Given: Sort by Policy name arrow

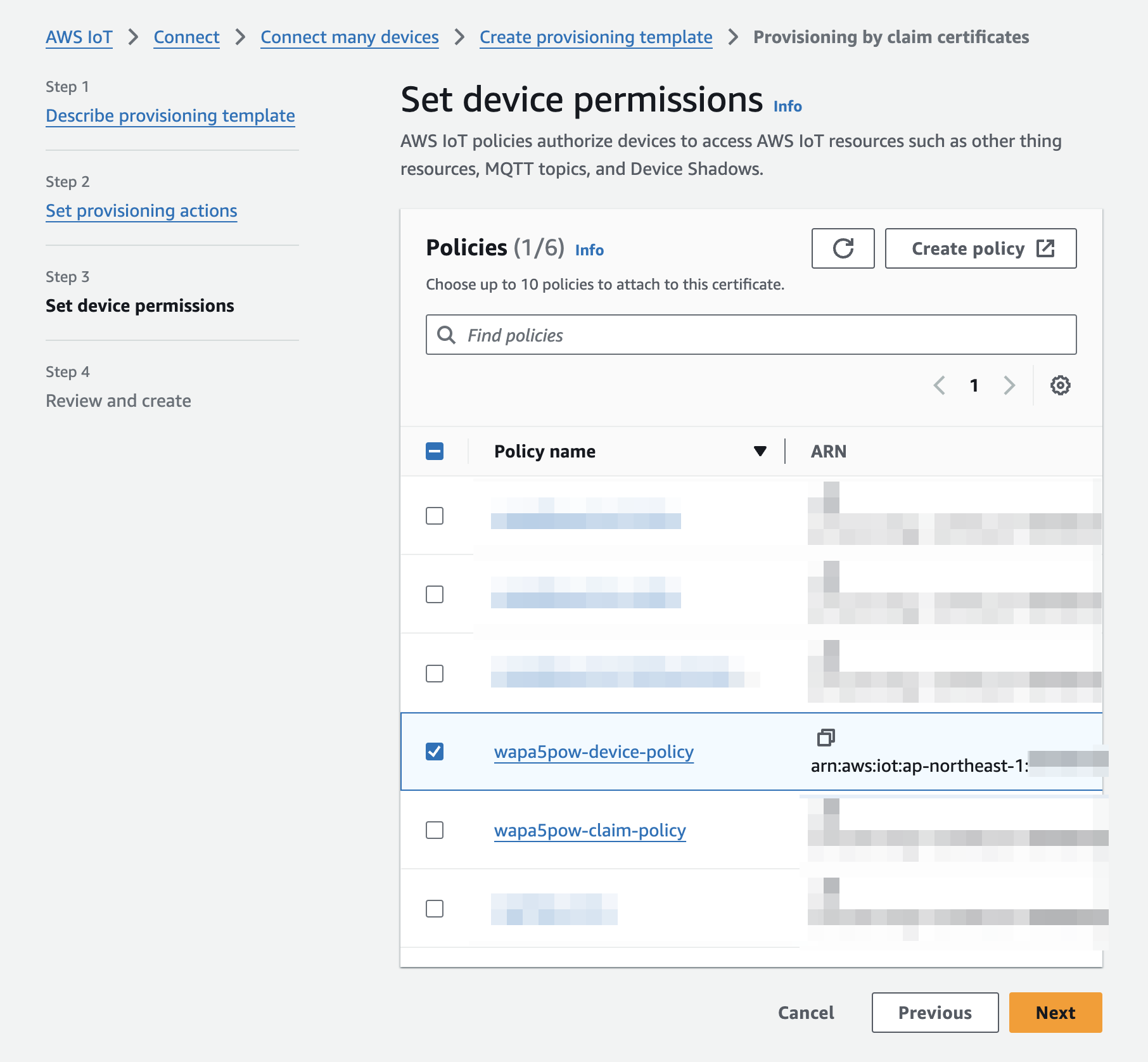Looking at the screenshot, I should point(760,451).
